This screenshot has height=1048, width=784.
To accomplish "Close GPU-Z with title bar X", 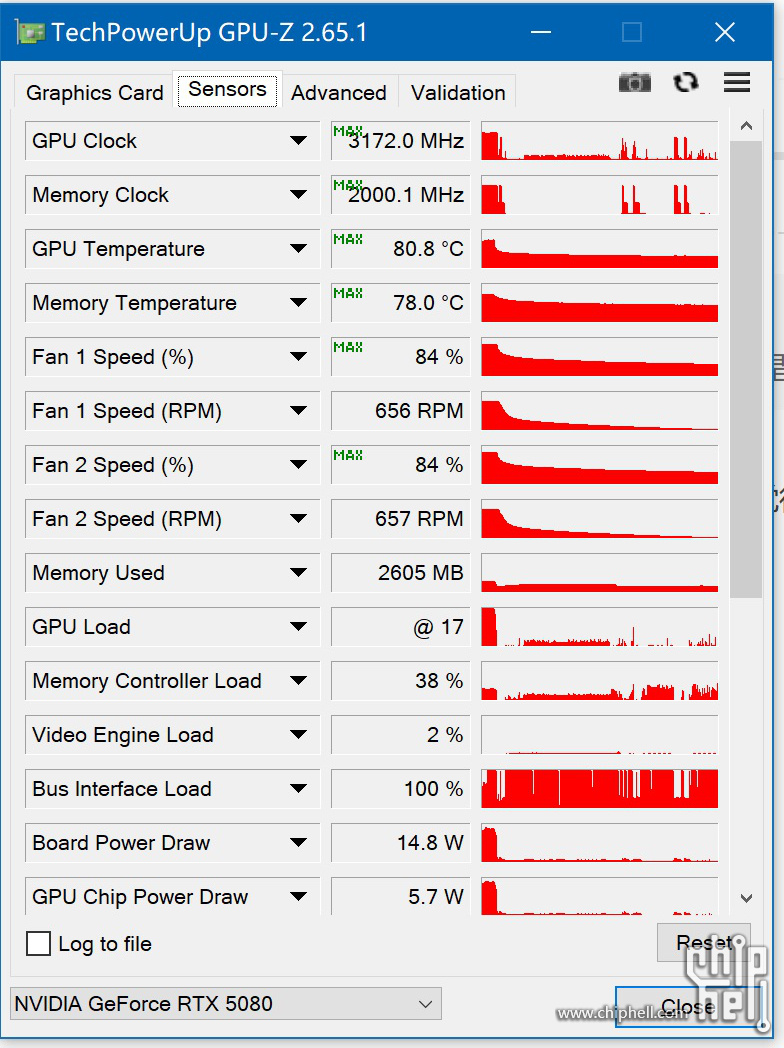I will click(x=725, y=32).
